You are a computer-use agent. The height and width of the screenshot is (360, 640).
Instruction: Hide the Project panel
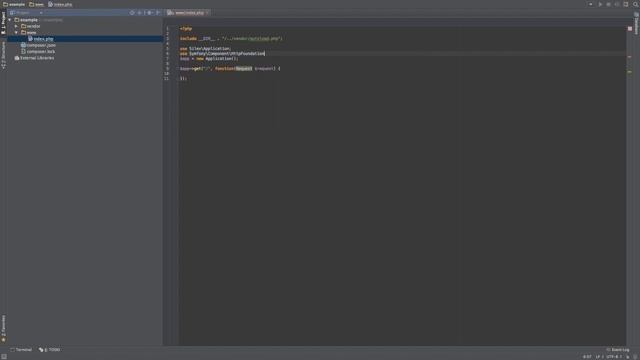tap(158, 13)
